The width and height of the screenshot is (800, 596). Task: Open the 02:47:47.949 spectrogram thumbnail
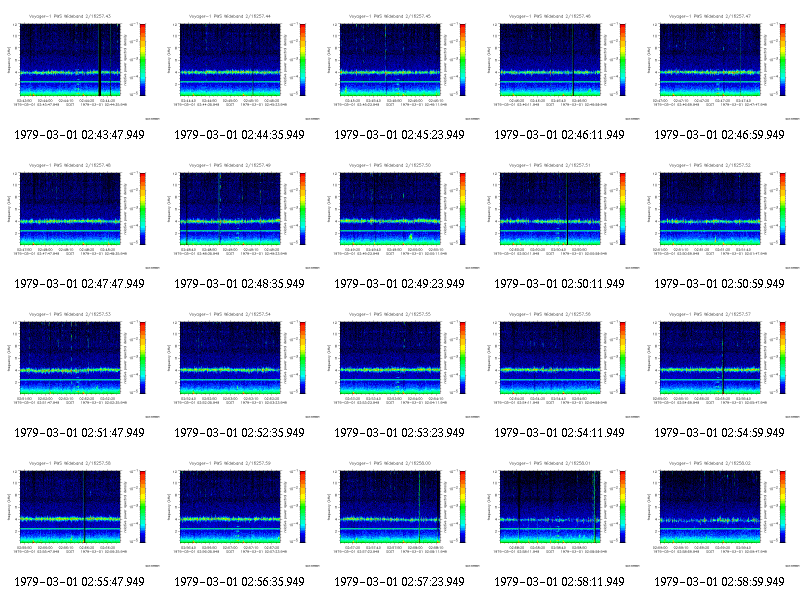coord(80,214)
